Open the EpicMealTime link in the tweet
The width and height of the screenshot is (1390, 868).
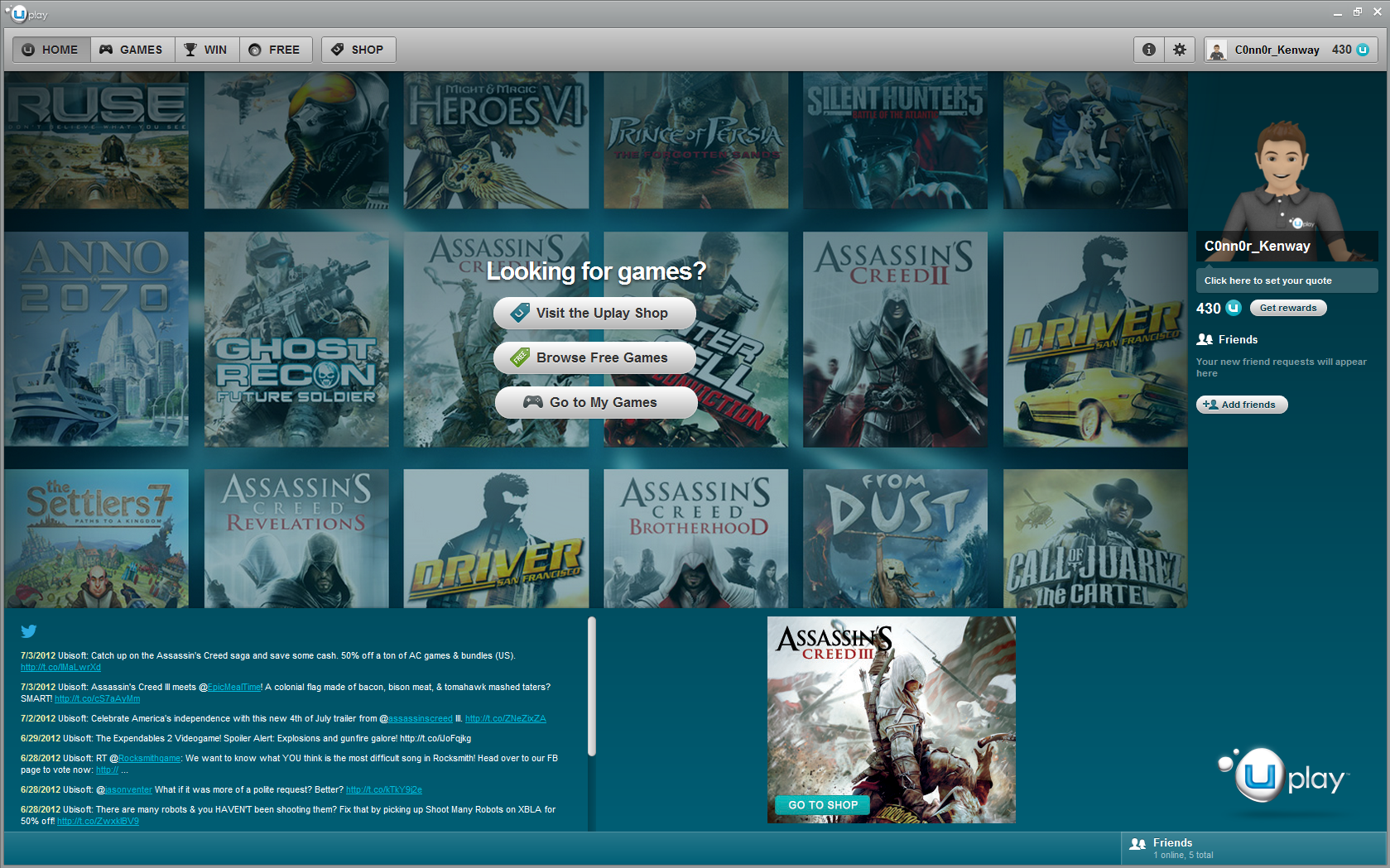(234, 687)
